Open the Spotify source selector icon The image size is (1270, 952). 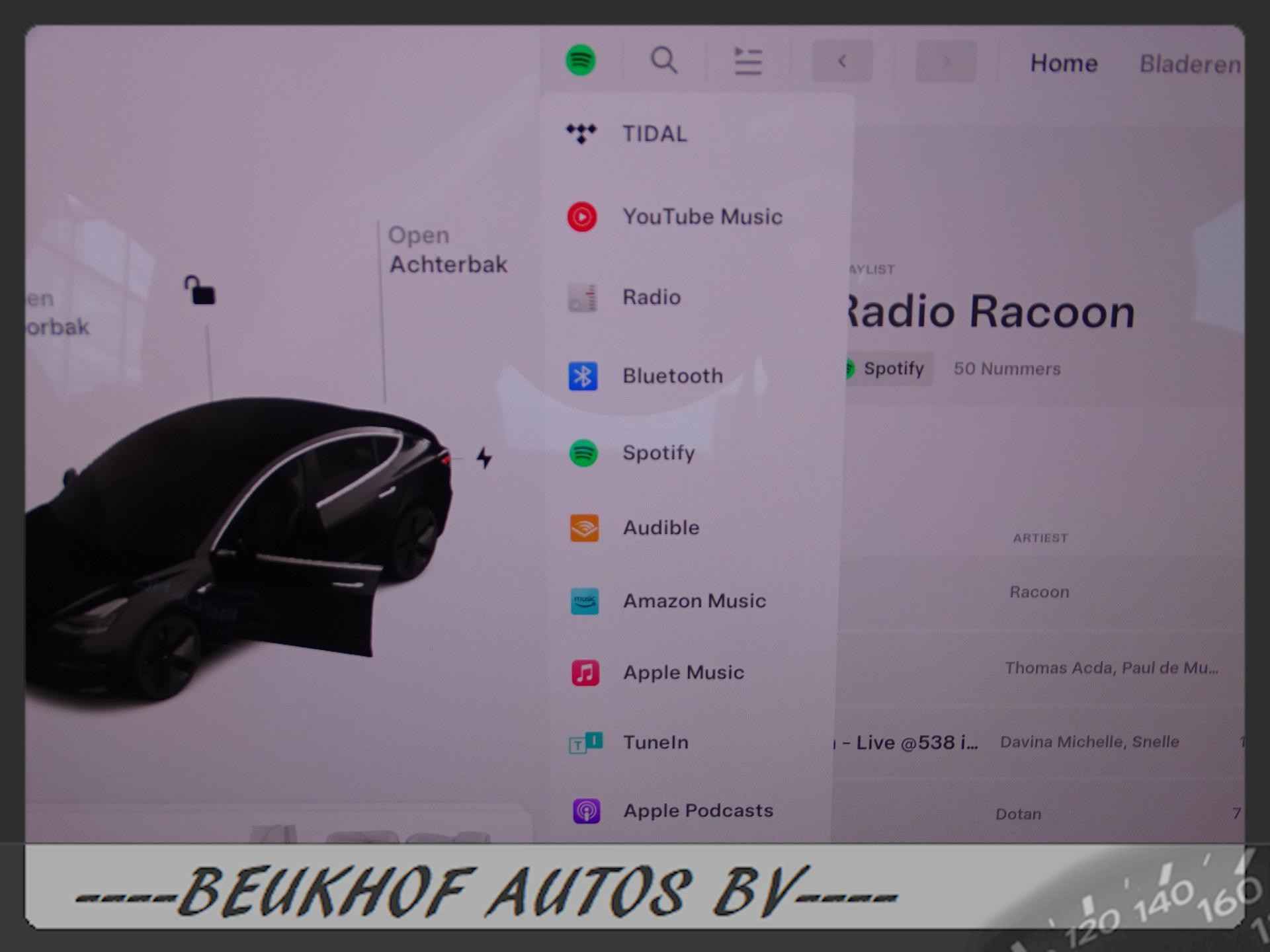point(581,60)
